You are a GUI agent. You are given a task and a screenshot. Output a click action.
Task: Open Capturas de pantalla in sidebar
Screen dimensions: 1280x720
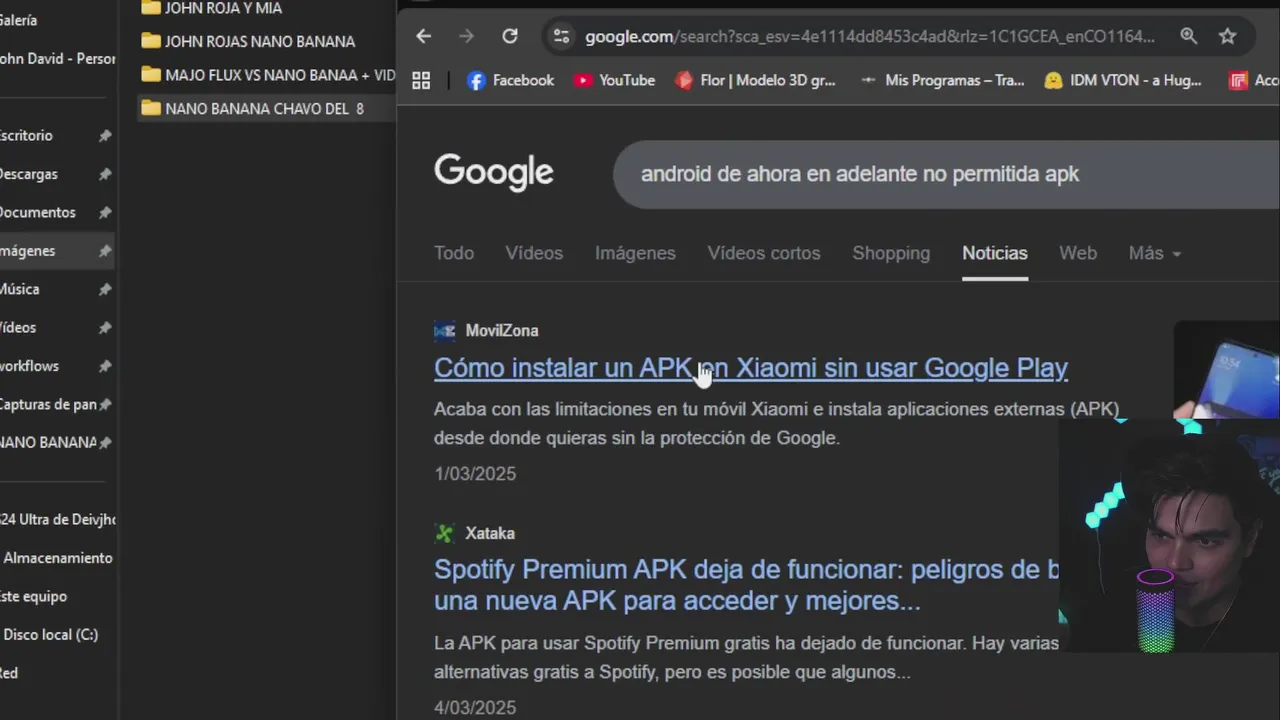(x=48, y=405)
